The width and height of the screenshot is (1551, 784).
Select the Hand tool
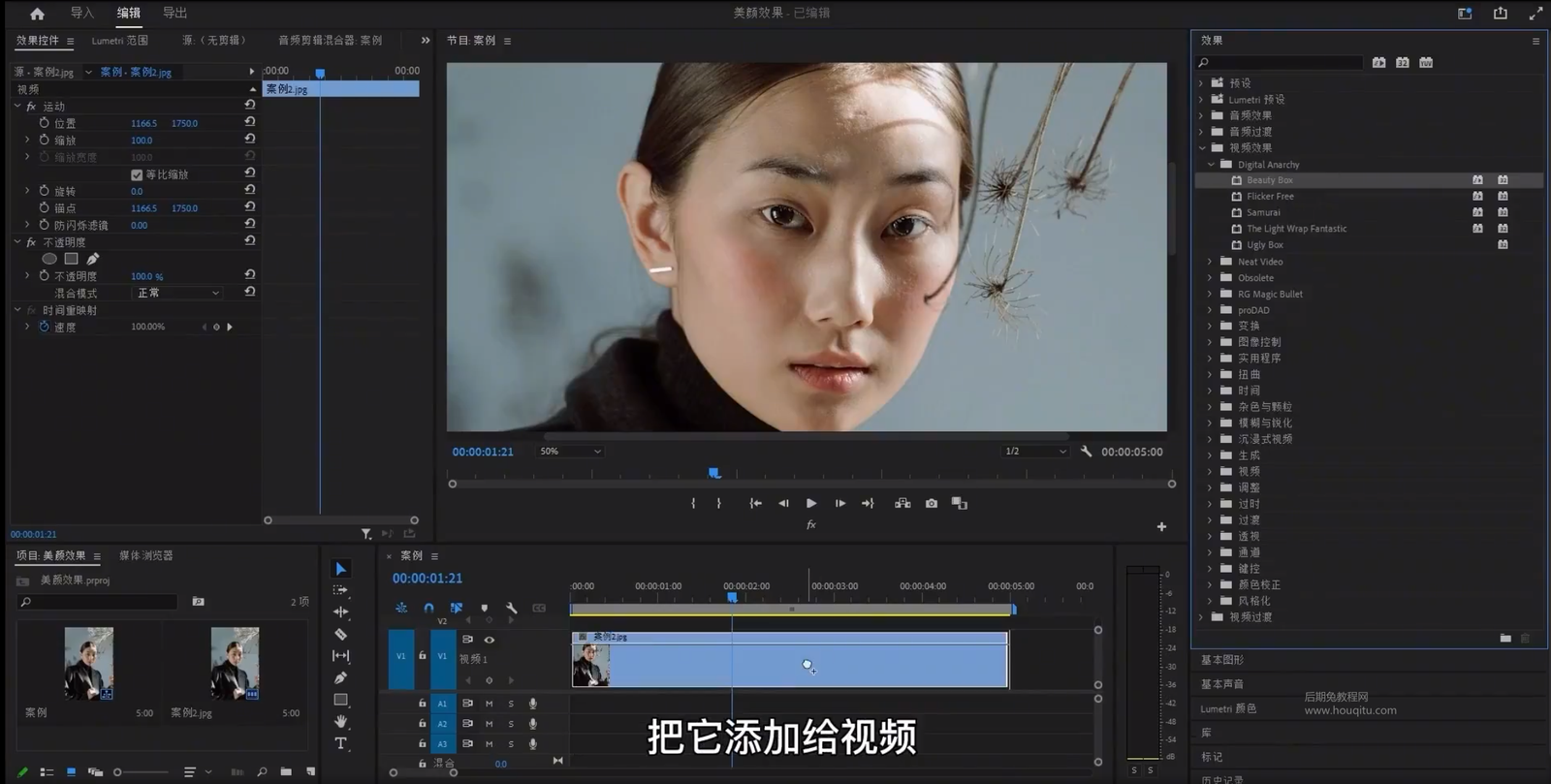[340, 722]
